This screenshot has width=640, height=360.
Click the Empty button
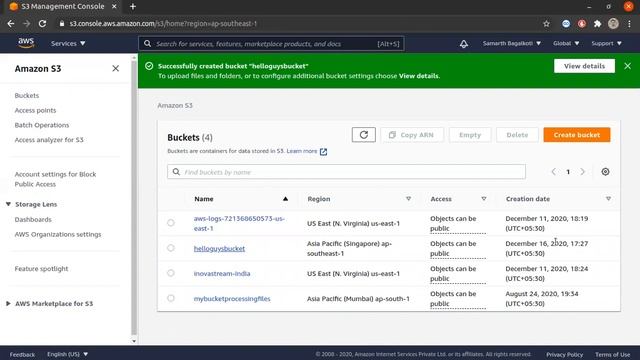(x=470, y=135)
